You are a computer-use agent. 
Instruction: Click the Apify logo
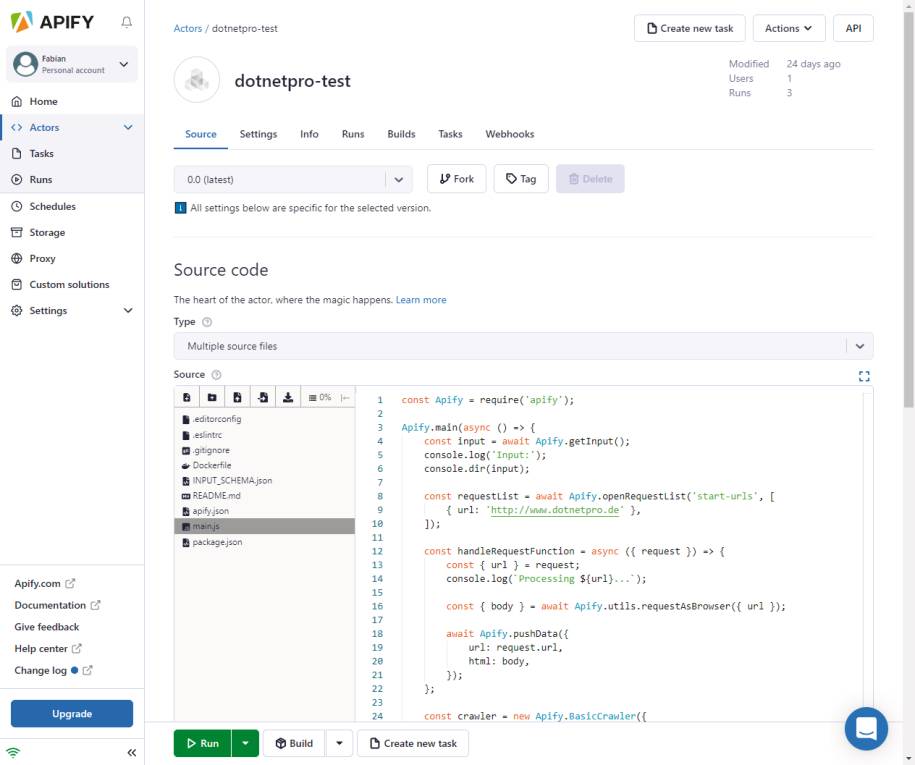pos(53,22)
